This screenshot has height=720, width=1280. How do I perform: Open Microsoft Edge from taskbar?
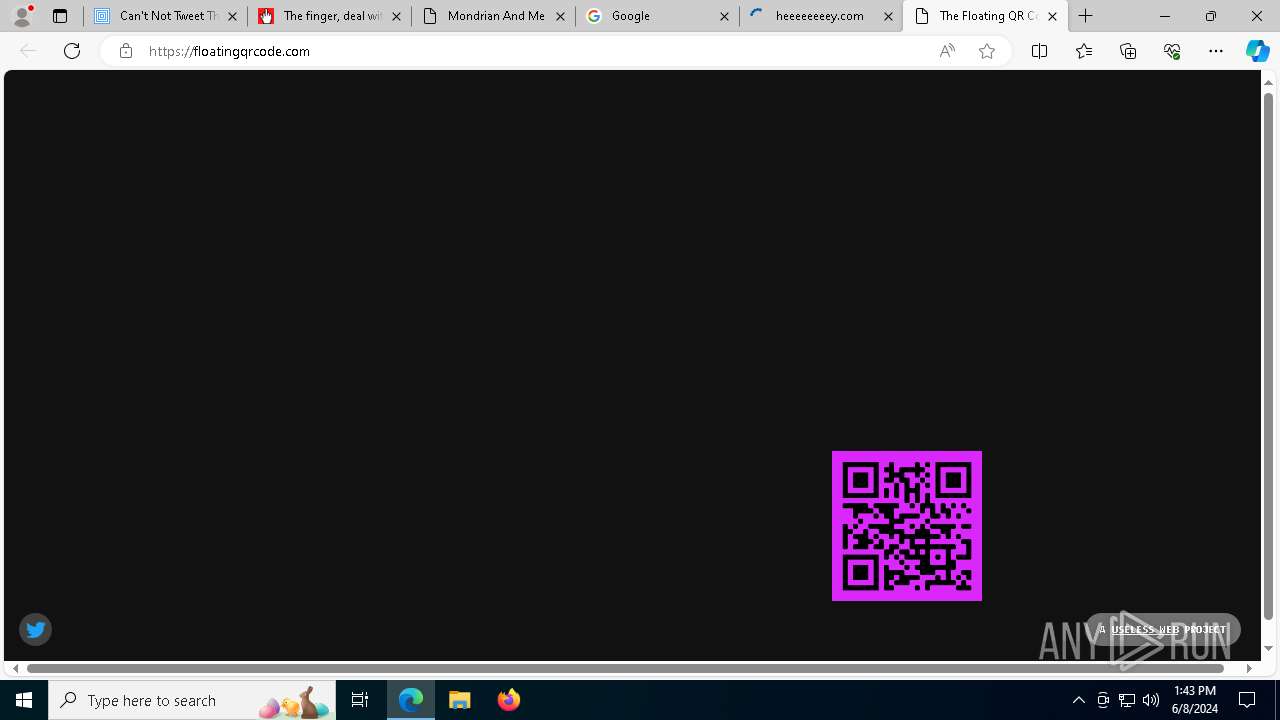(411, 700)
